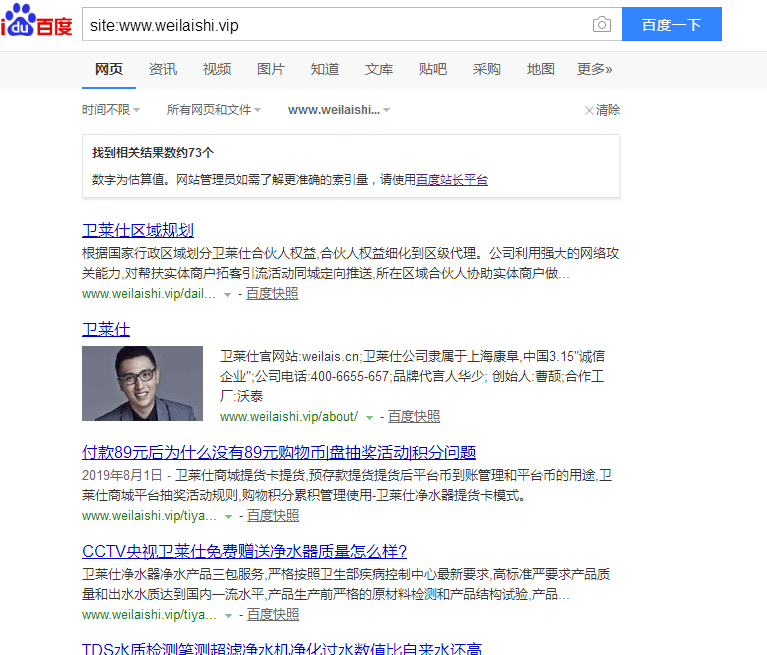This screenshot has width=767, height=655.
Task: Select the 网页 tab
Action: click(x=109, y=69)
